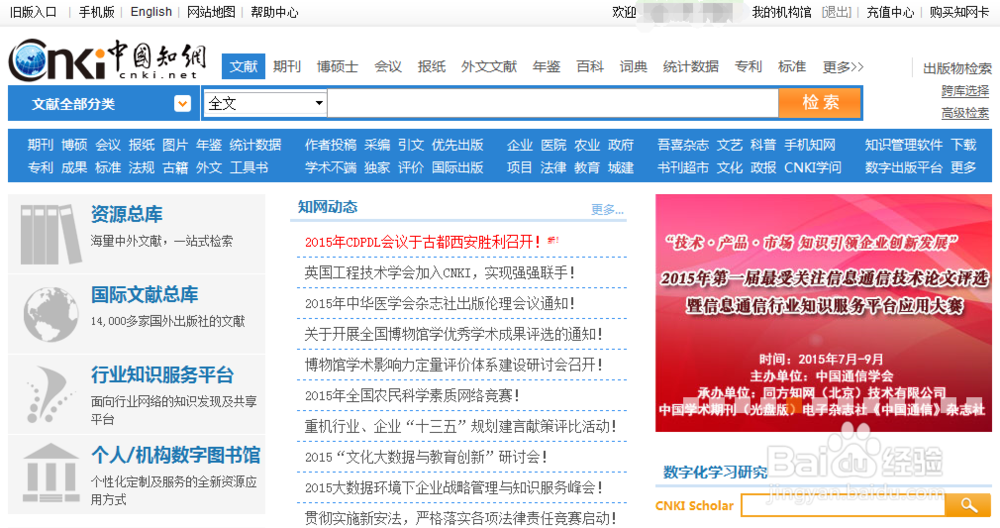Open 网站地图 sitemap link
This screenshot has width=1000, height=528.
pyautogui.click(x=211, y=12)
